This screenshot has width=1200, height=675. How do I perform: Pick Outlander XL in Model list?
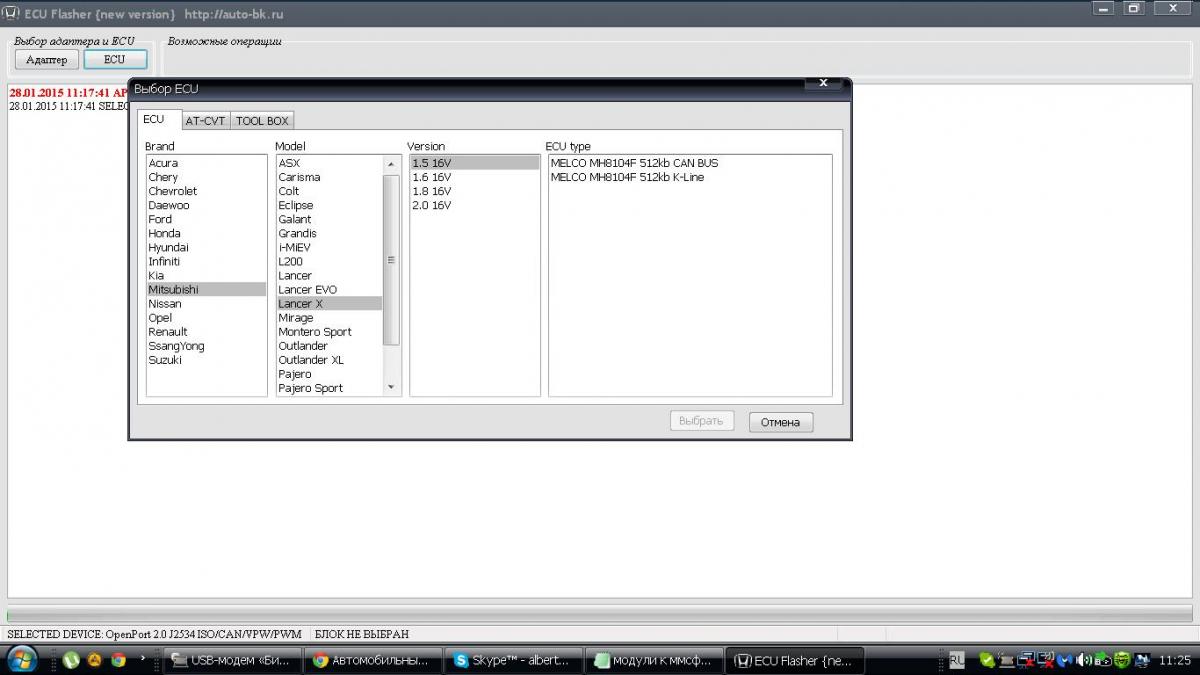[310, 360]
